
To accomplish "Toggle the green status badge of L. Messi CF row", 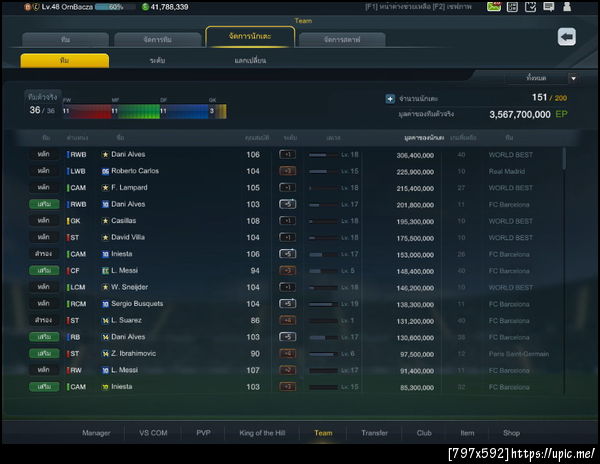I will pos(44,270).
